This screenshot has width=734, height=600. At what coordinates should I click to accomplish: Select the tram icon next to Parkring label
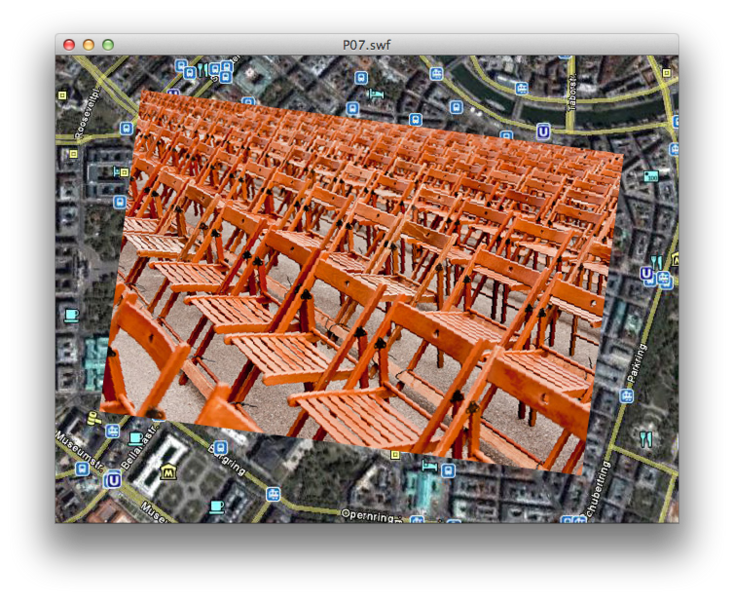627,396
